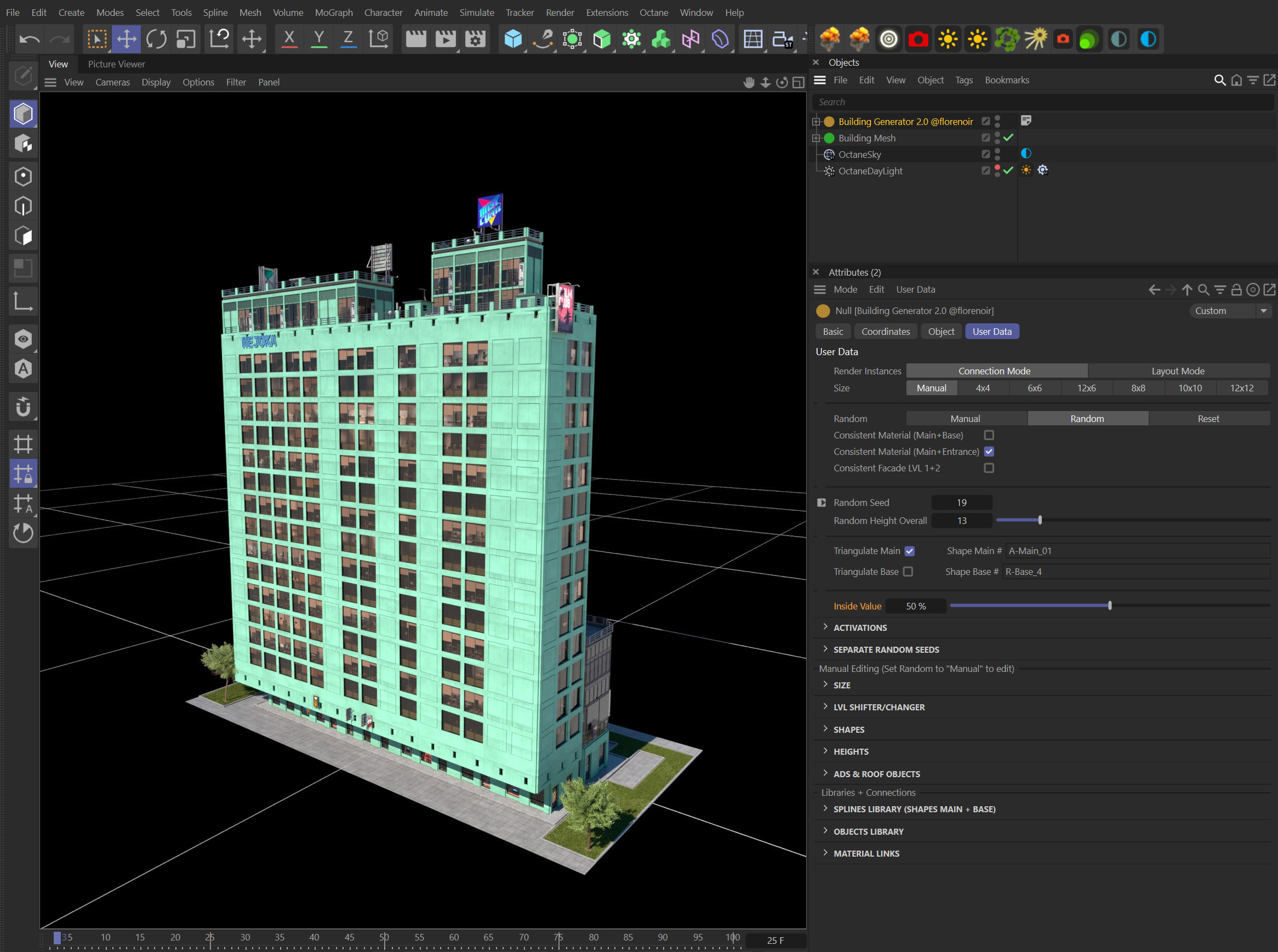This screenshot has width=1278, height=952.
Task: Switch to the Picture Viewer tab
Action: [x=116, y=64]
